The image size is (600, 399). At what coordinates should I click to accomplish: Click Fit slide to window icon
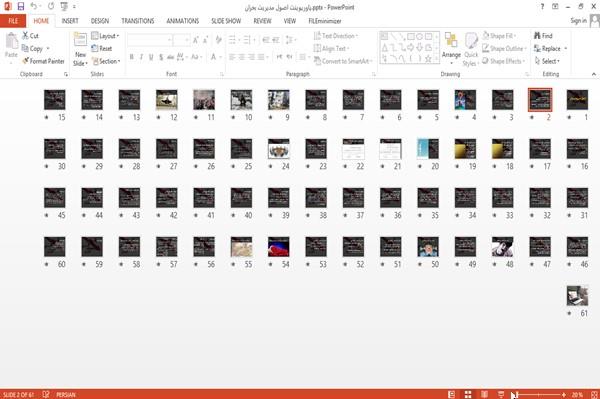pyautogui.click(x=594, y=394)
